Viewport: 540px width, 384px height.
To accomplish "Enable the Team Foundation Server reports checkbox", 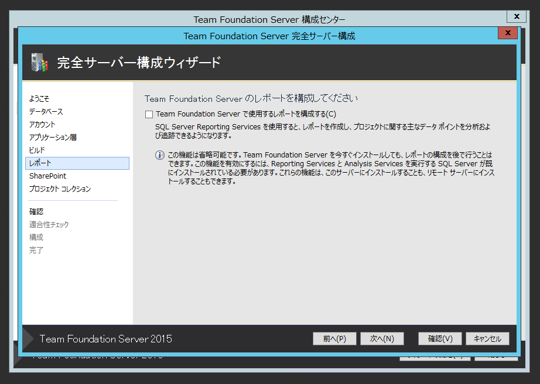I will point(149,114).
